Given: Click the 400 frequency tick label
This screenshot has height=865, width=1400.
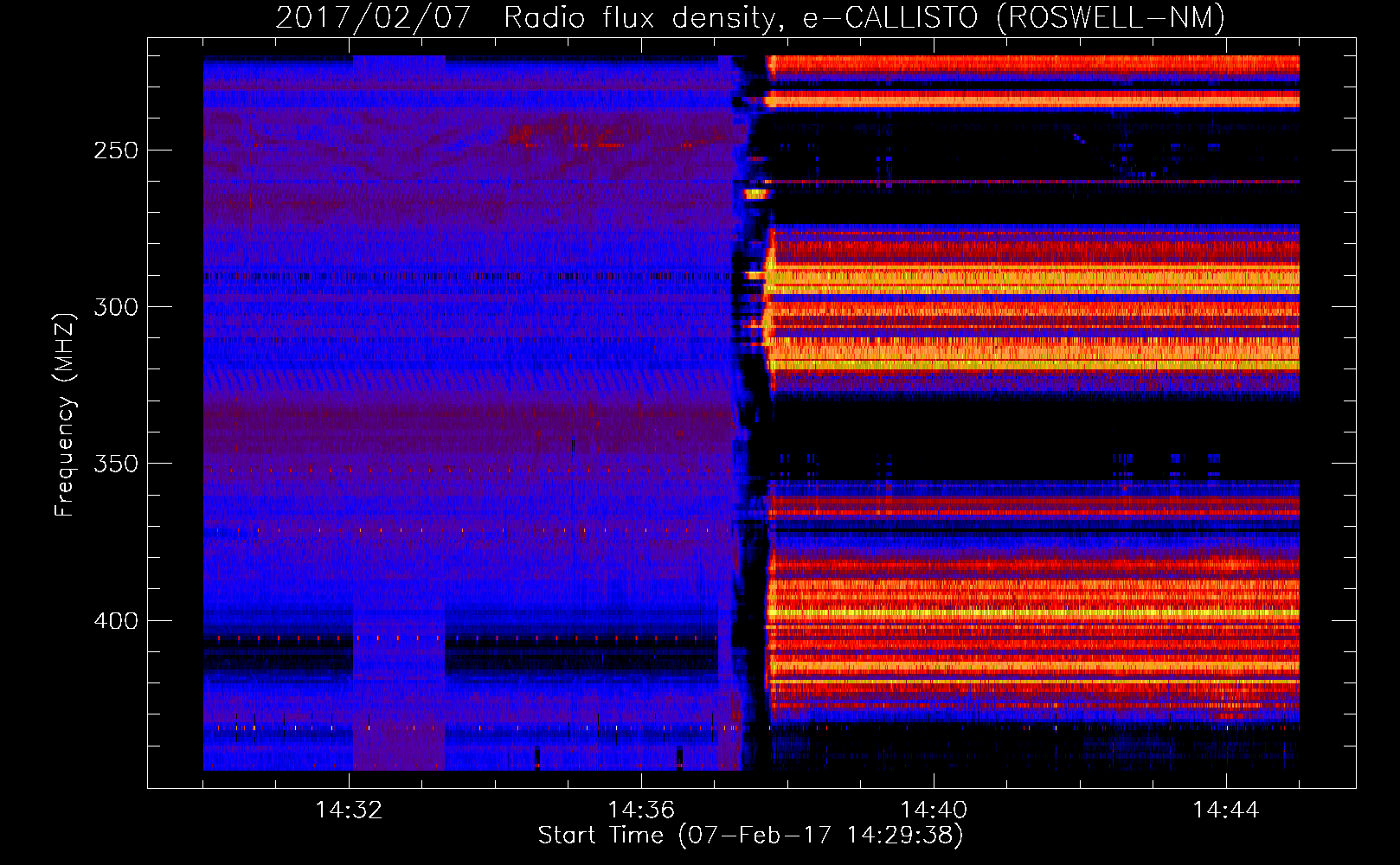Looking at the screenshot, I should coord(116,621).
